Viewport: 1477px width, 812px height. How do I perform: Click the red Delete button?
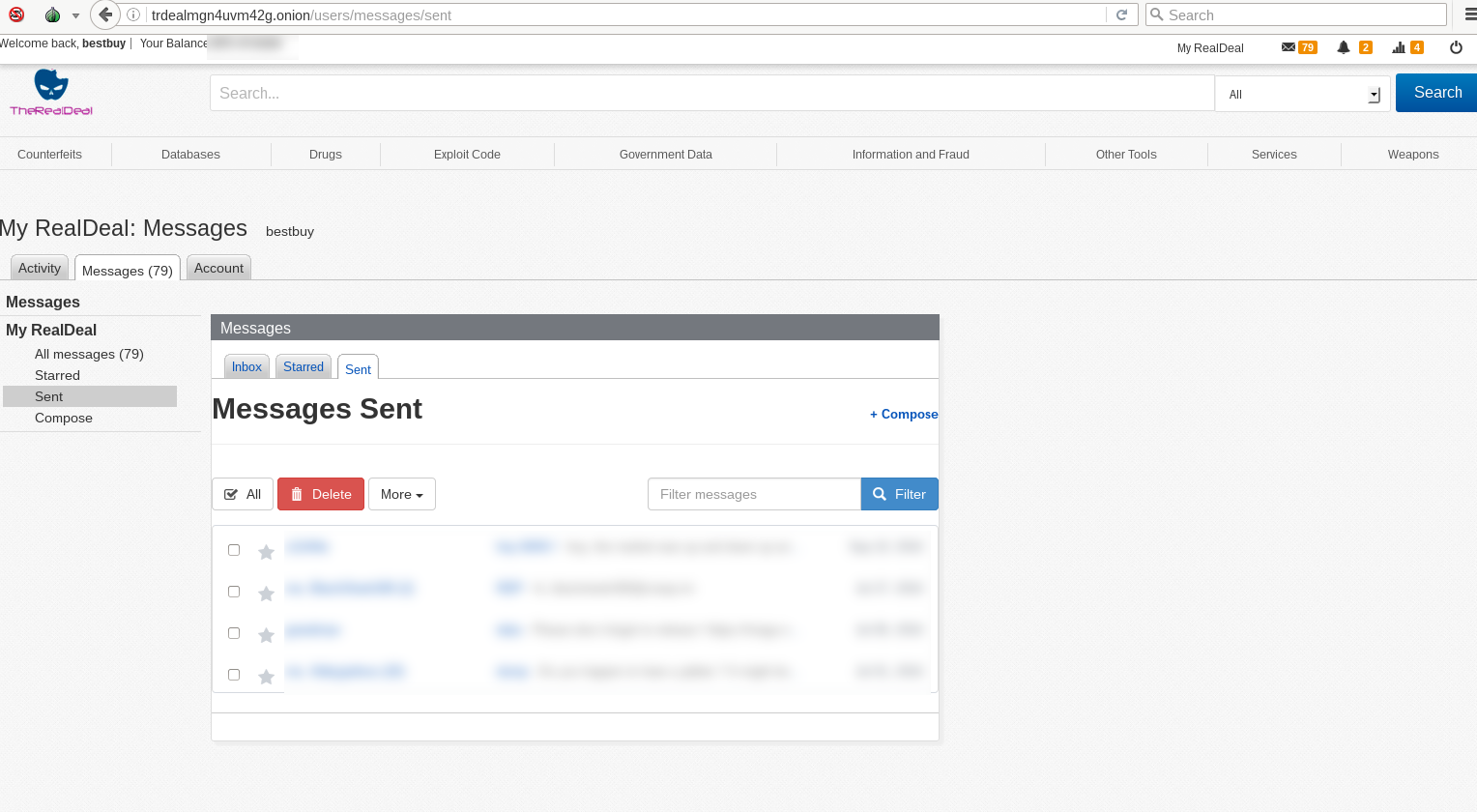[x=321, y=494]
